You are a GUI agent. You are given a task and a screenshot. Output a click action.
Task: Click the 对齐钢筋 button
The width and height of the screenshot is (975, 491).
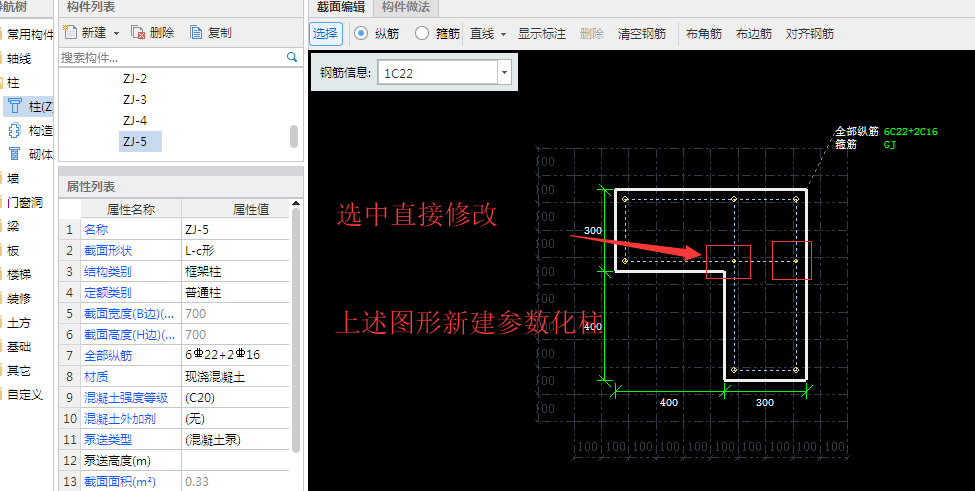pos(809,34)
